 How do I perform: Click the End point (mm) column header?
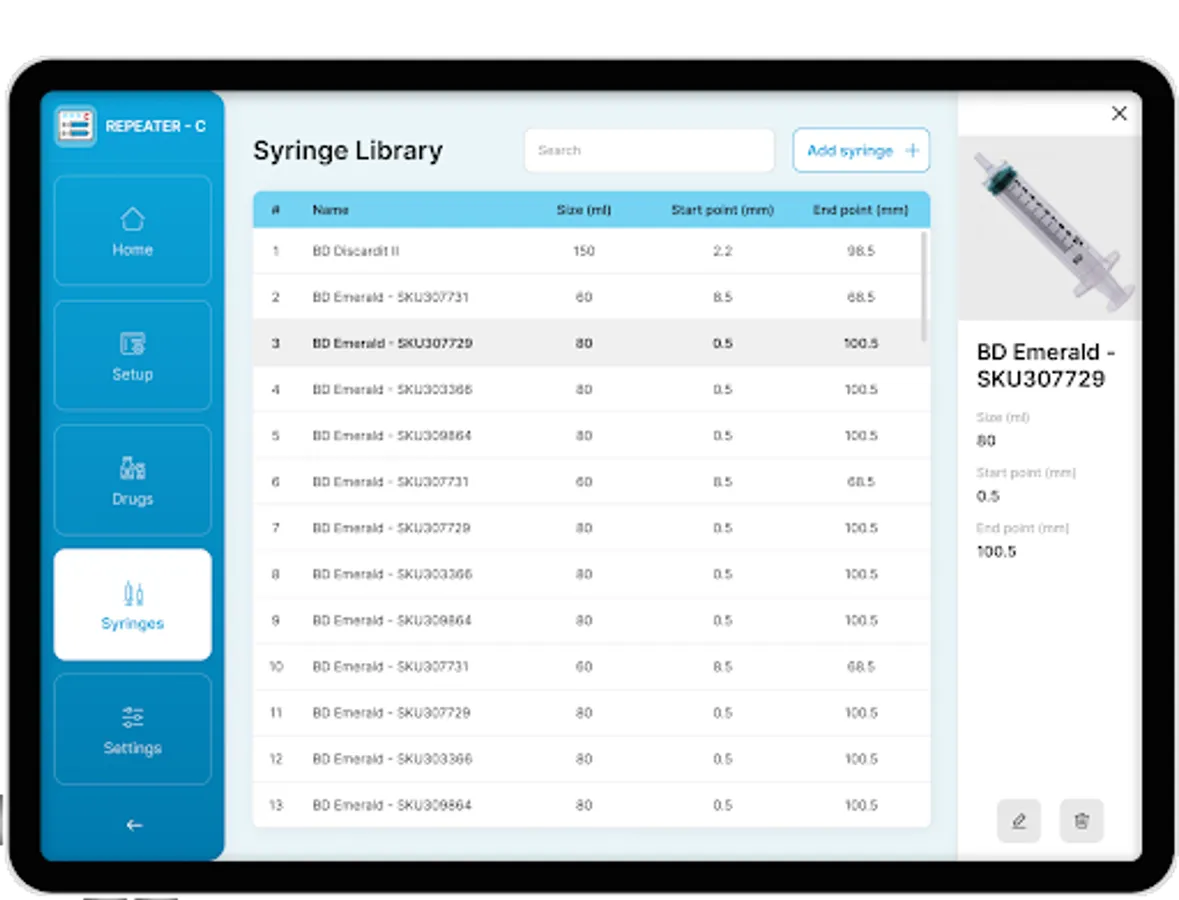click(860, 210)
